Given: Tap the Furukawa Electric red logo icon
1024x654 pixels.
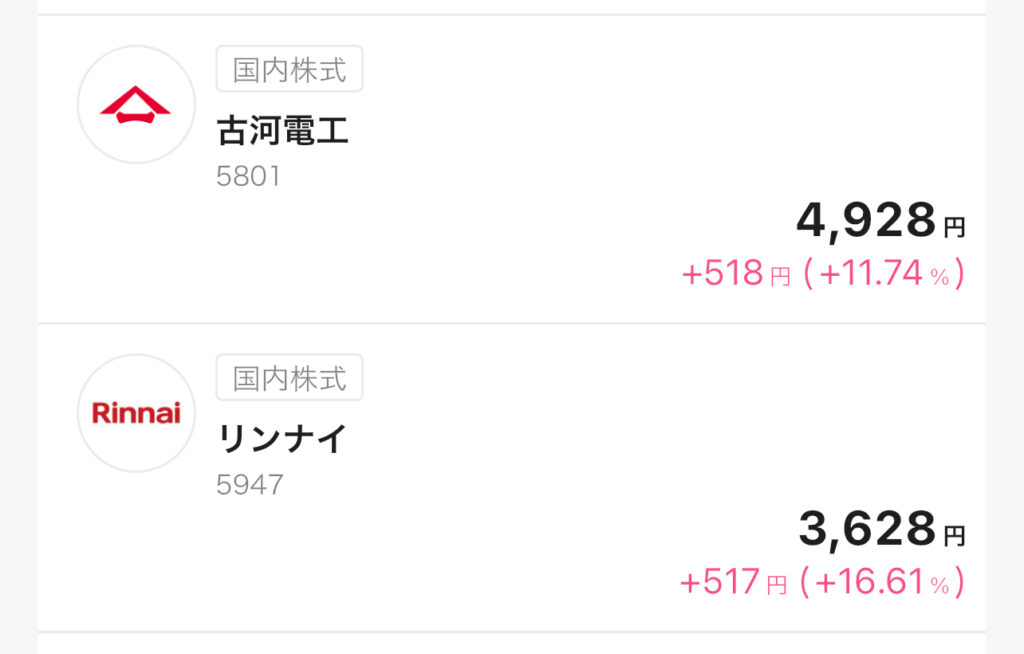Looking at the screenshot, I should click(x=136, y=104).
